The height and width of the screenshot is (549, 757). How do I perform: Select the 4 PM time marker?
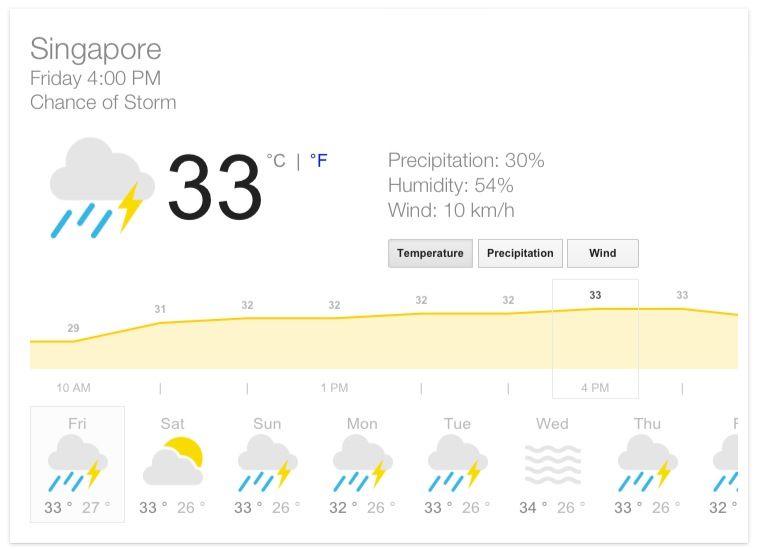click(595, 388)
